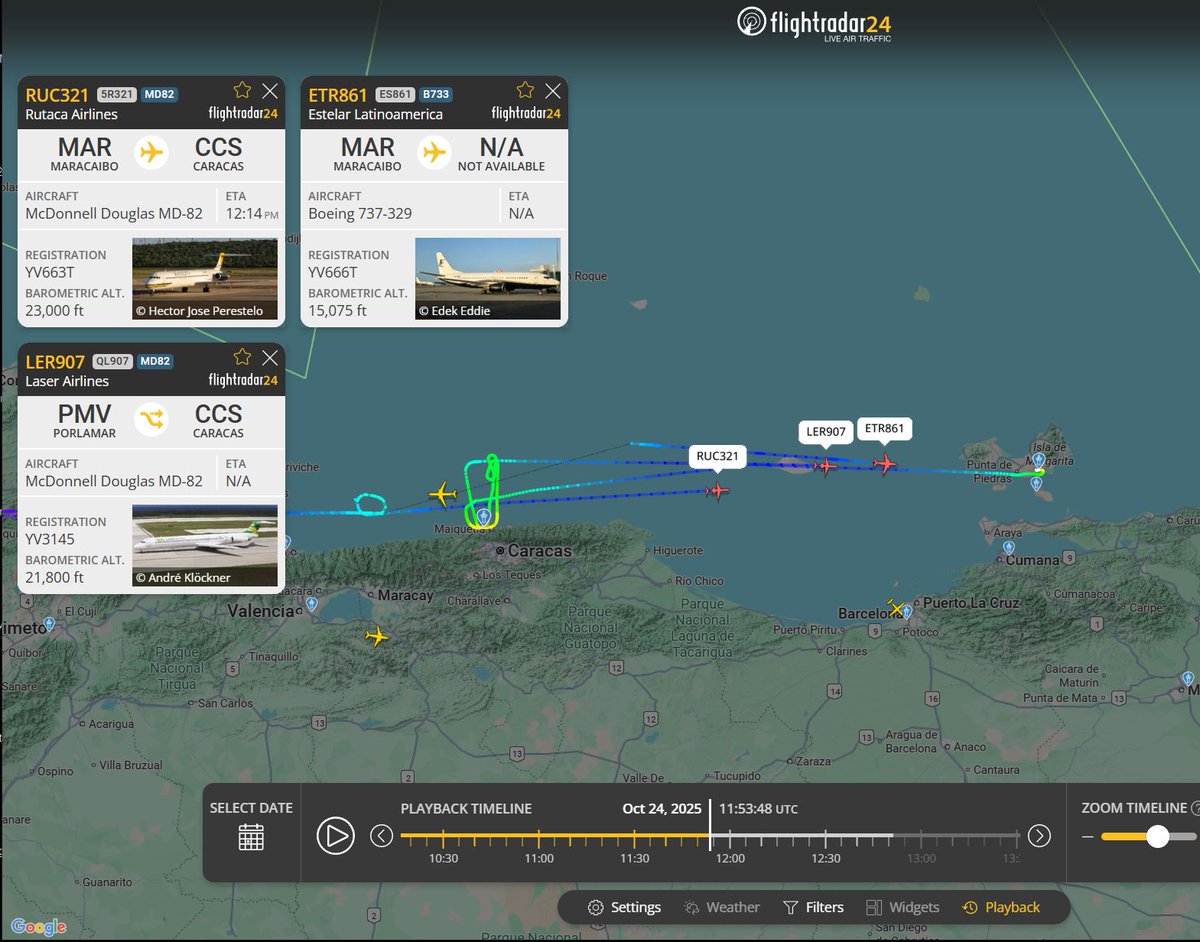Click Maiquetia airport pin marker

tap(485, 516)
